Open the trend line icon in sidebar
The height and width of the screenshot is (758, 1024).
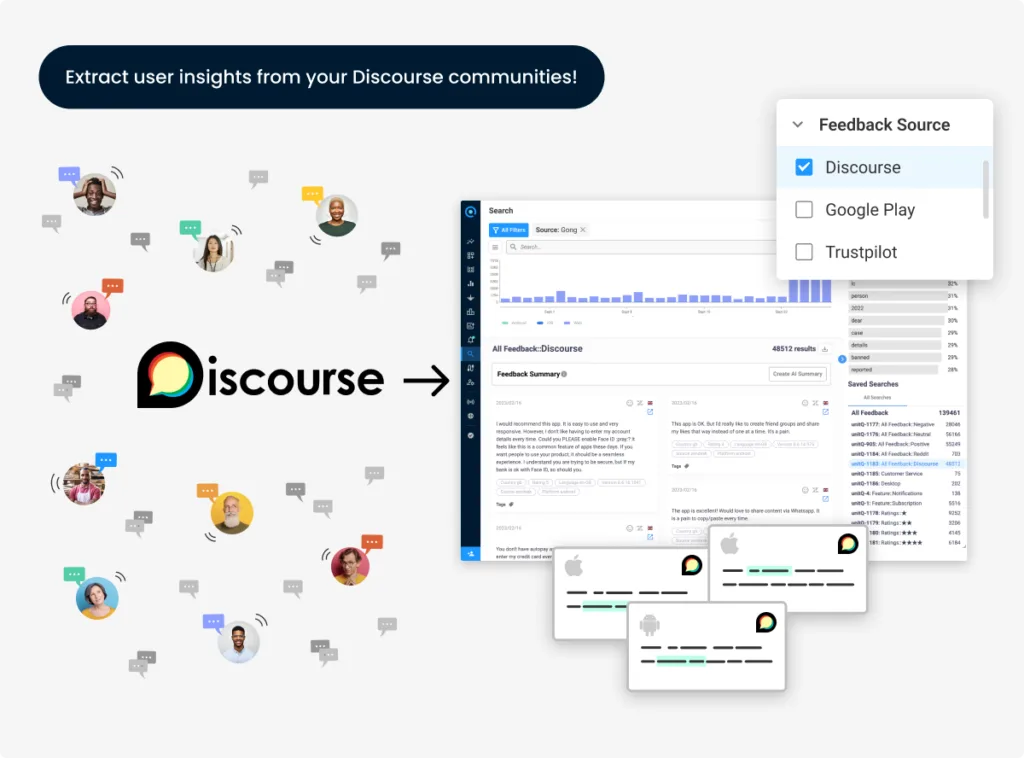(470, 242)
